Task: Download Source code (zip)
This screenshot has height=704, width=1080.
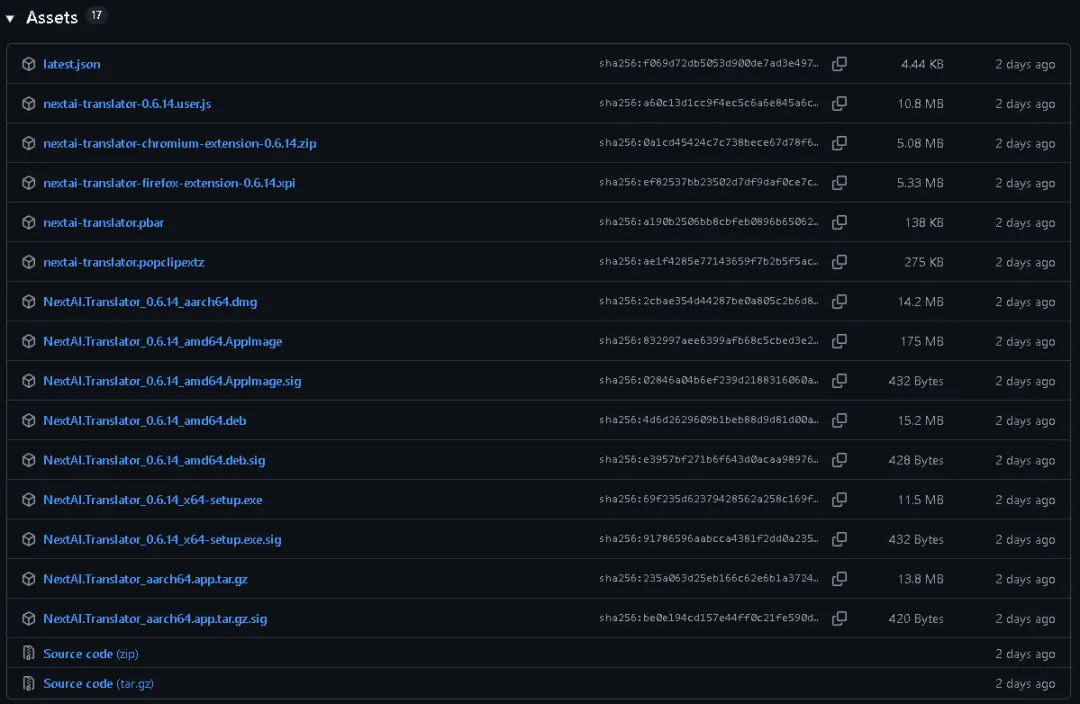Action: coord(91,654)
